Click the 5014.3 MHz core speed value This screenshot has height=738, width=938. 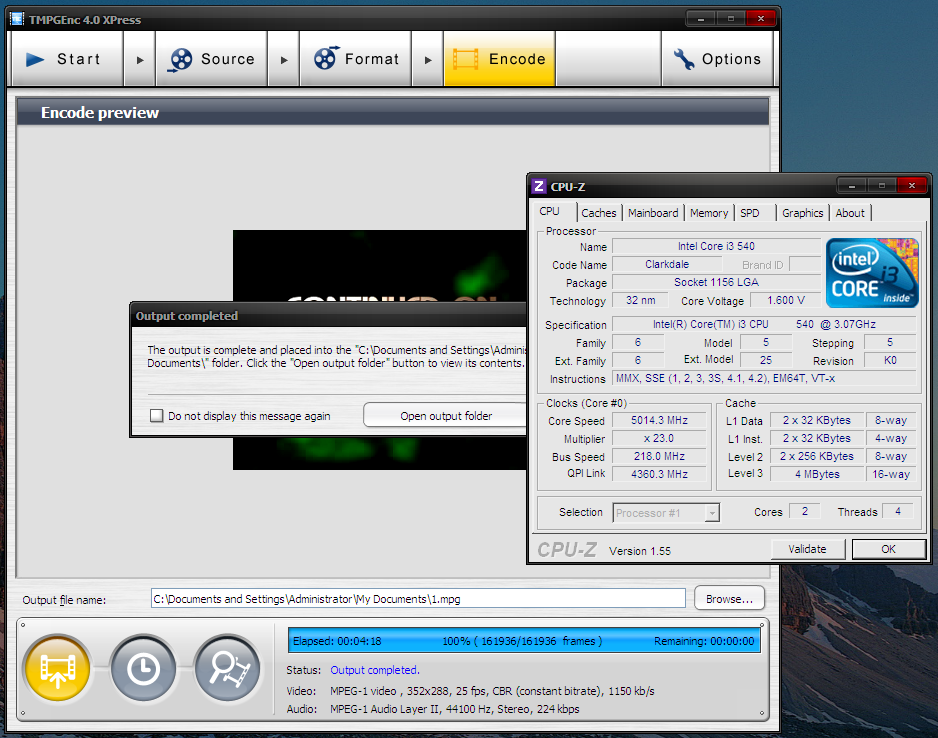659,420
